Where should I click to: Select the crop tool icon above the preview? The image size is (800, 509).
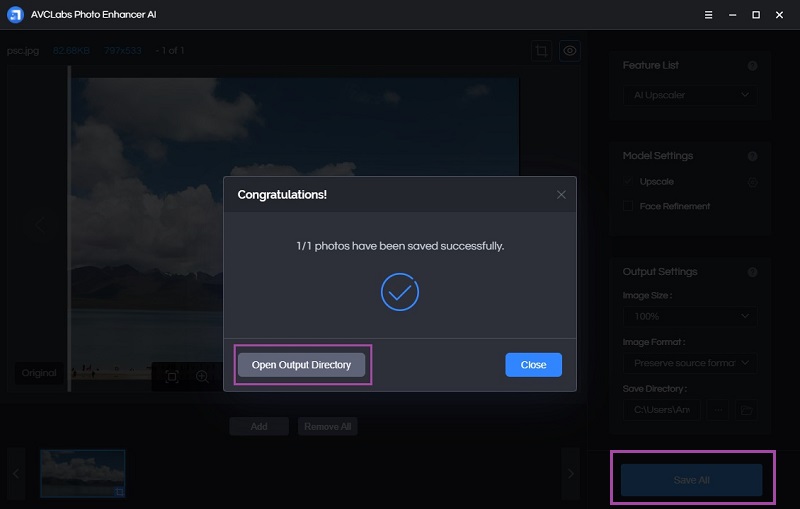(541, 51)
